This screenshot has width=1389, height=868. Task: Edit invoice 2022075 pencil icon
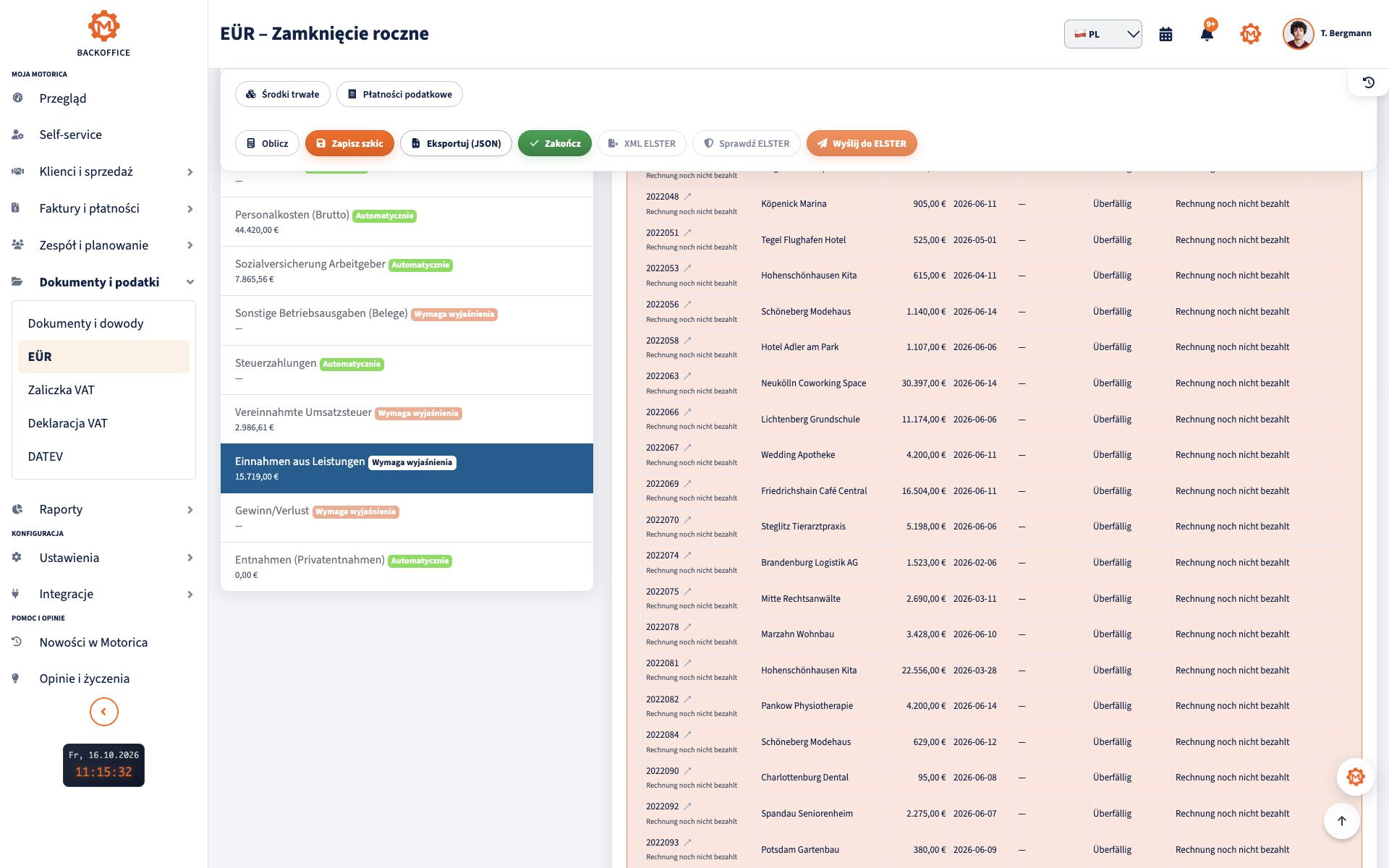(x=687, y=592)
